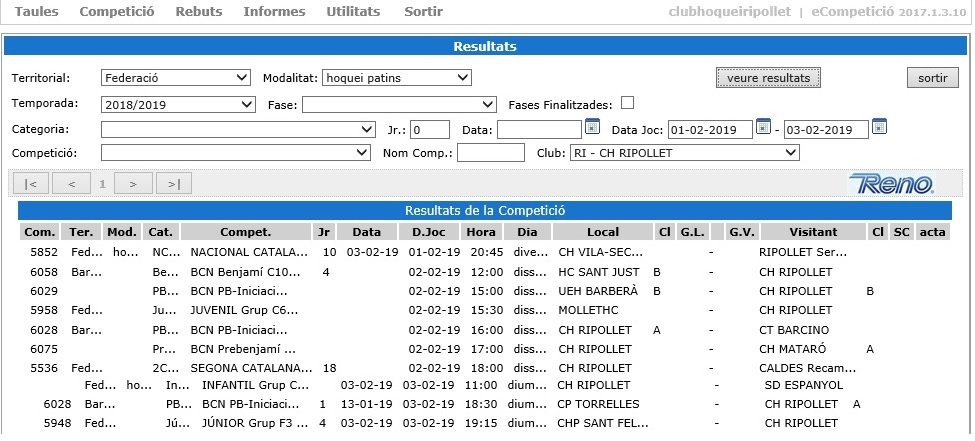Screen dimensions: 975x441
Task: Select the HC SANT JUST local team cell
Action: (599, 272)
